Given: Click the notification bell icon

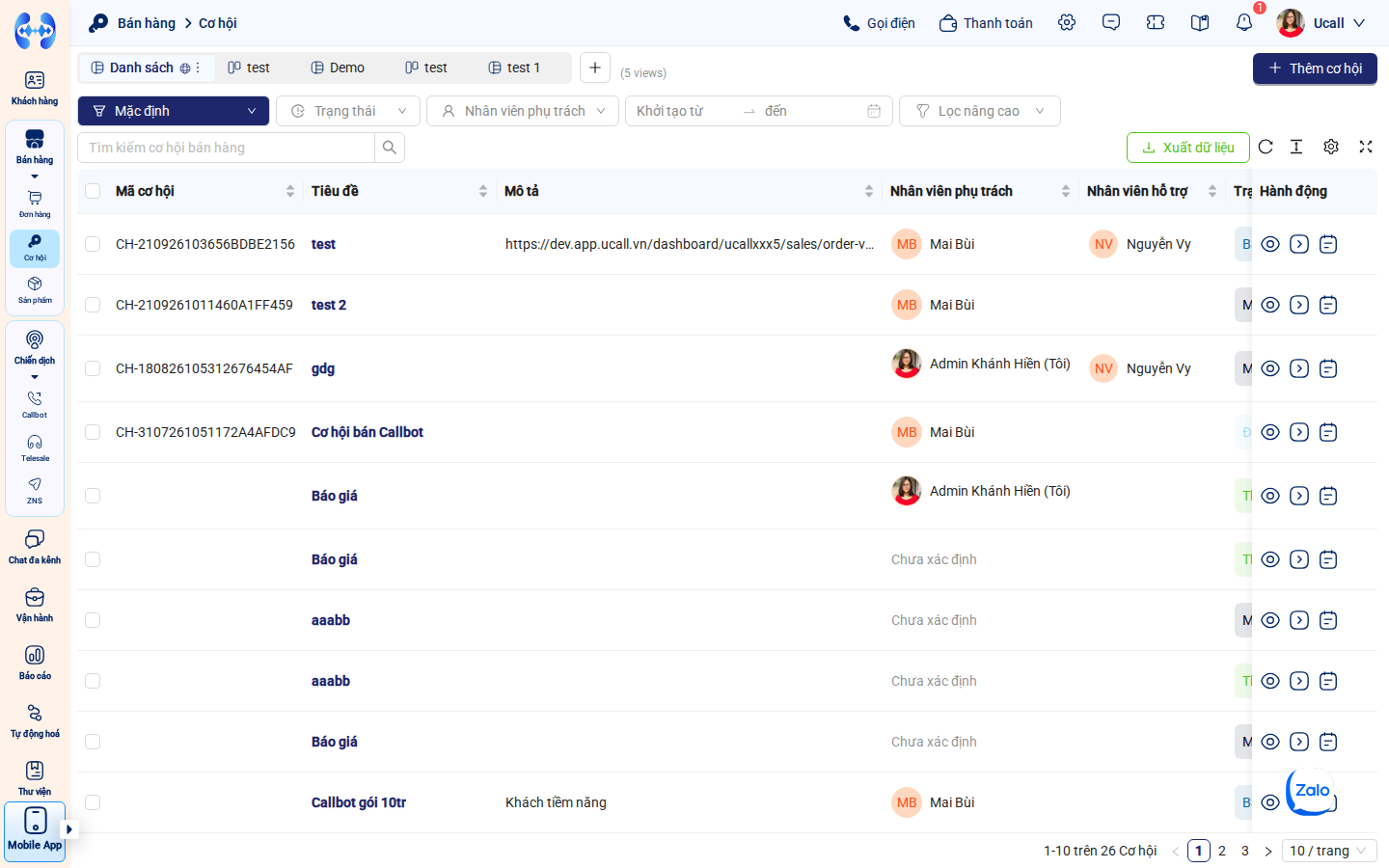Looking at the screenshot, I should (1244, 22).
